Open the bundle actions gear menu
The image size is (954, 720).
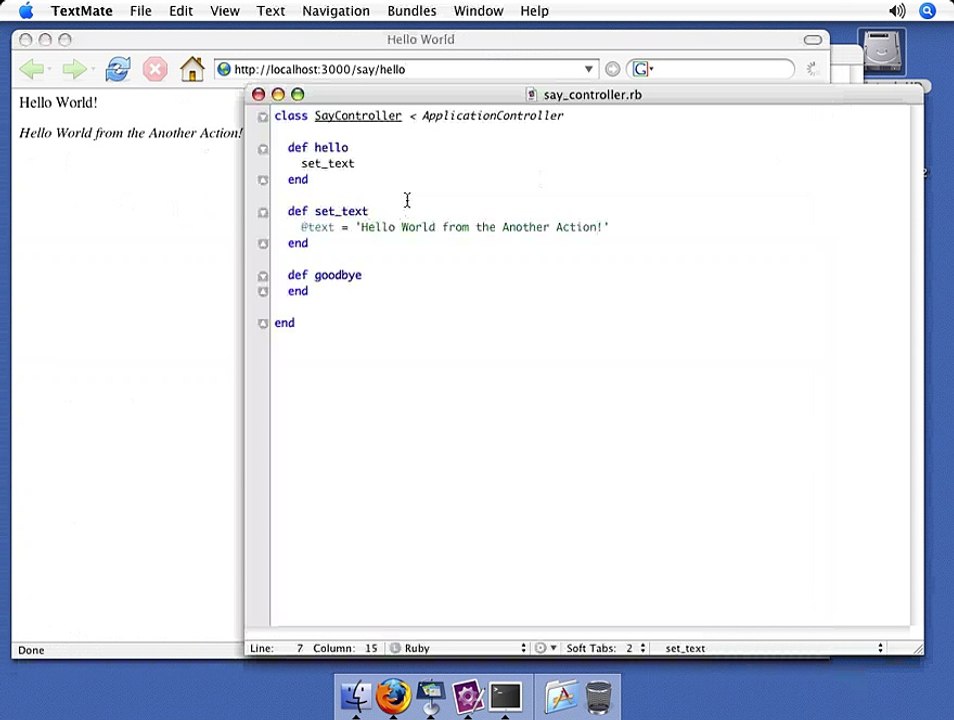[545, 648]
